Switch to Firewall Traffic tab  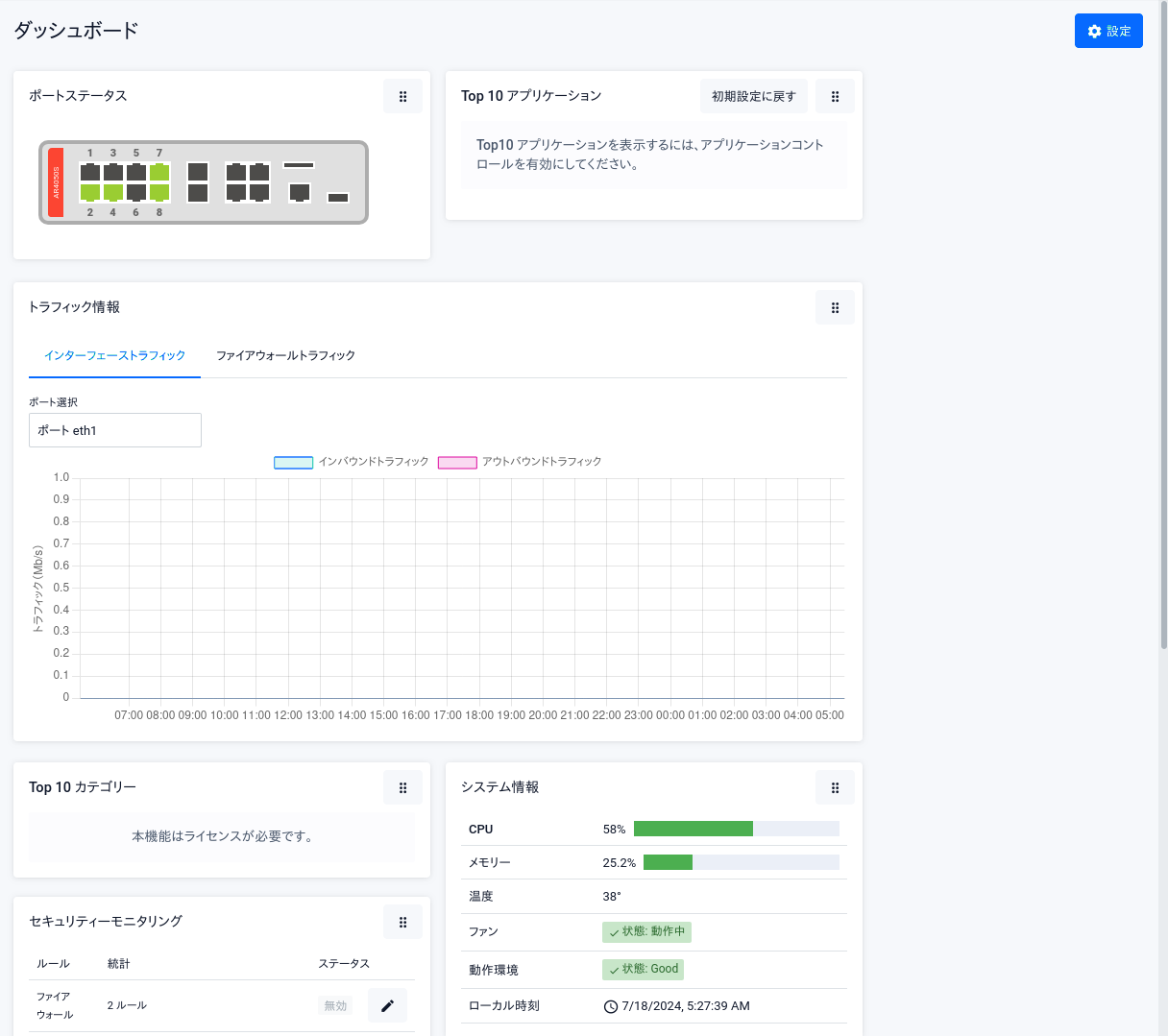tap(285, 355)
